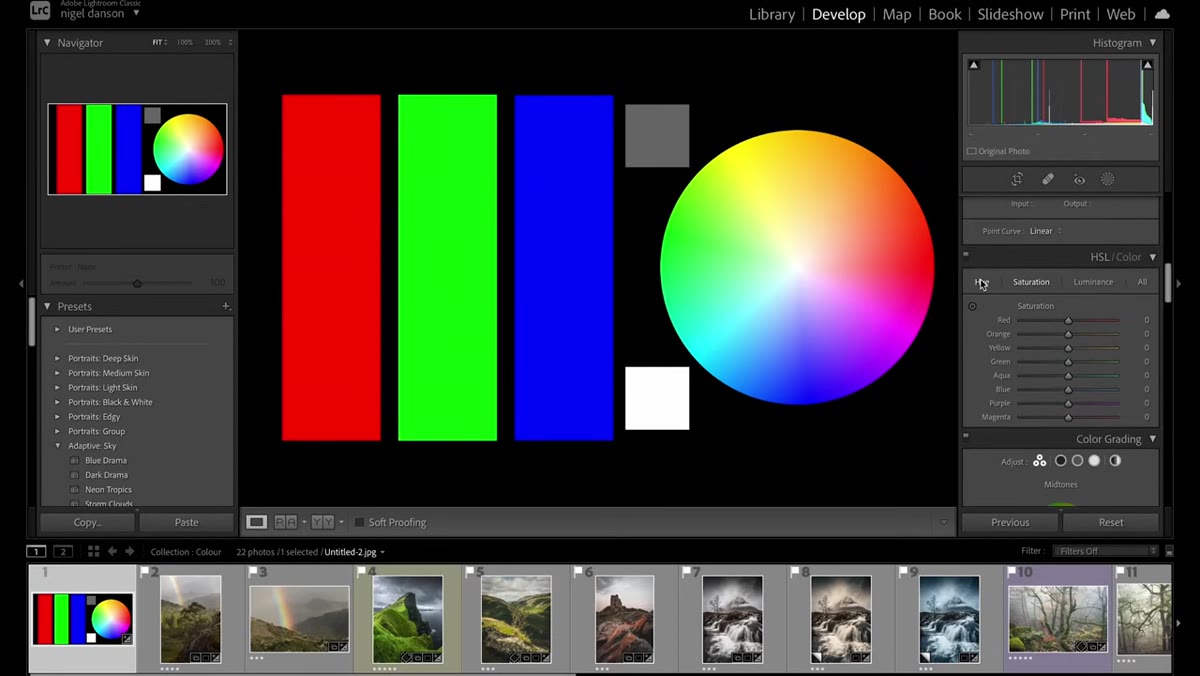Enable the Soft Proofing checkbox
The width and height of the screenshot is (1200, 676).
[360, 522]
